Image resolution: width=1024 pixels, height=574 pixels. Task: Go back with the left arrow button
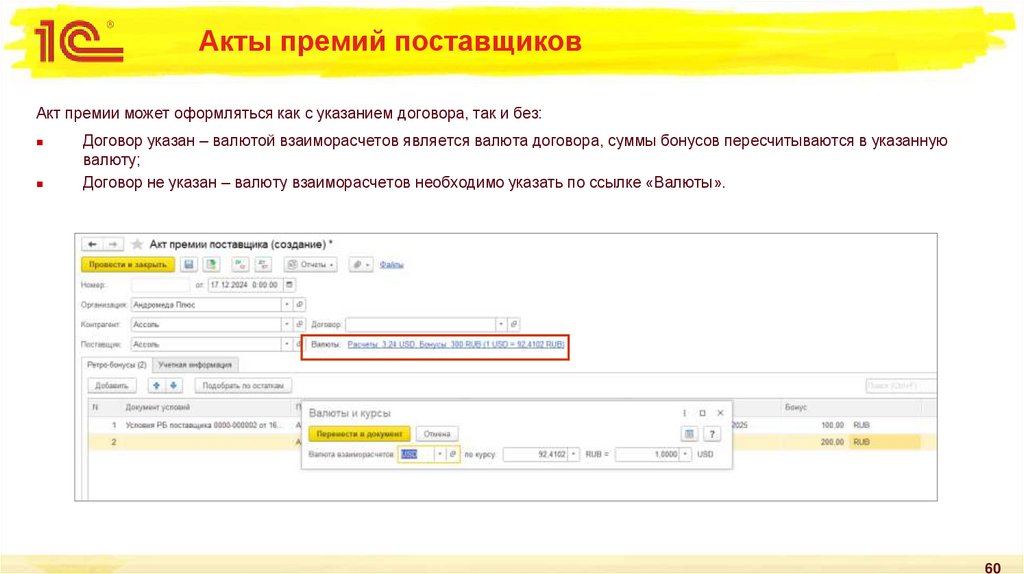(x=92, y=244)
